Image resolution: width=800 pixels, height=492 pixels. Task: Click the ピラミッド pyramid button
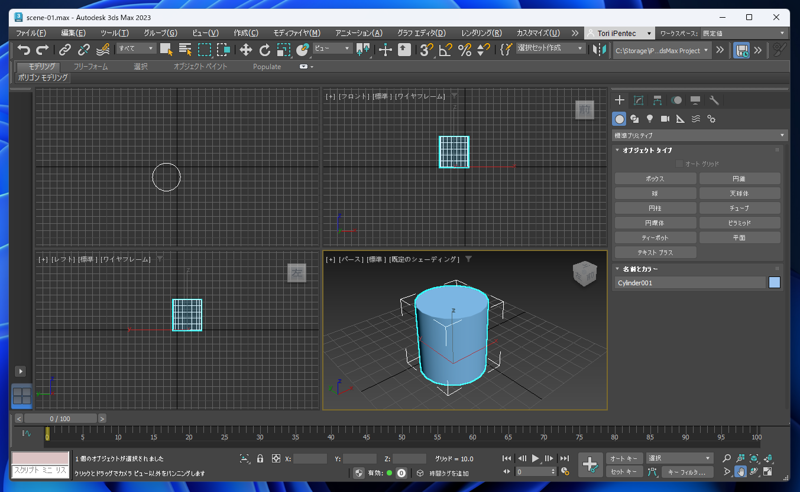(x=739, y=223)
